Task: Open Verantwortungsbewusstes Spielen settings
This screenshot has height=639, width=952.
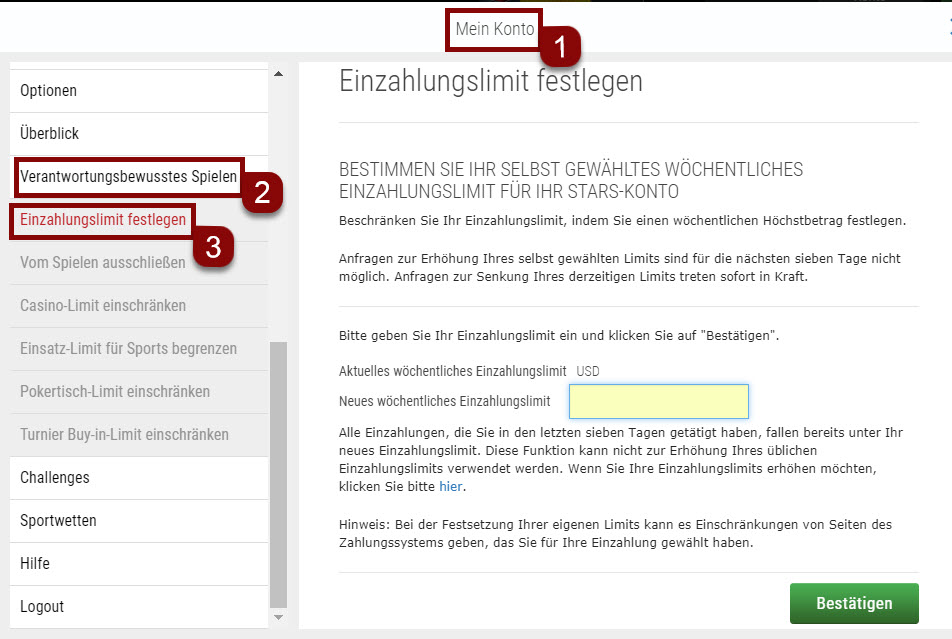Action: point(127,177)
